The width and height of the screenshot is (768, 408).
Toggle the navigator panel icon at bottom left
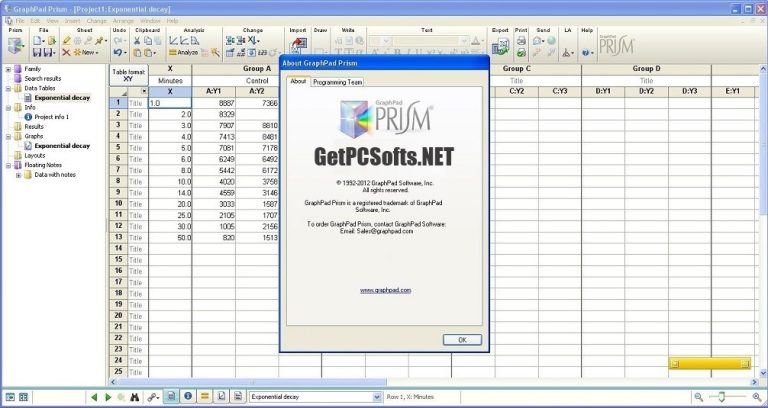(x=10, y=397)
